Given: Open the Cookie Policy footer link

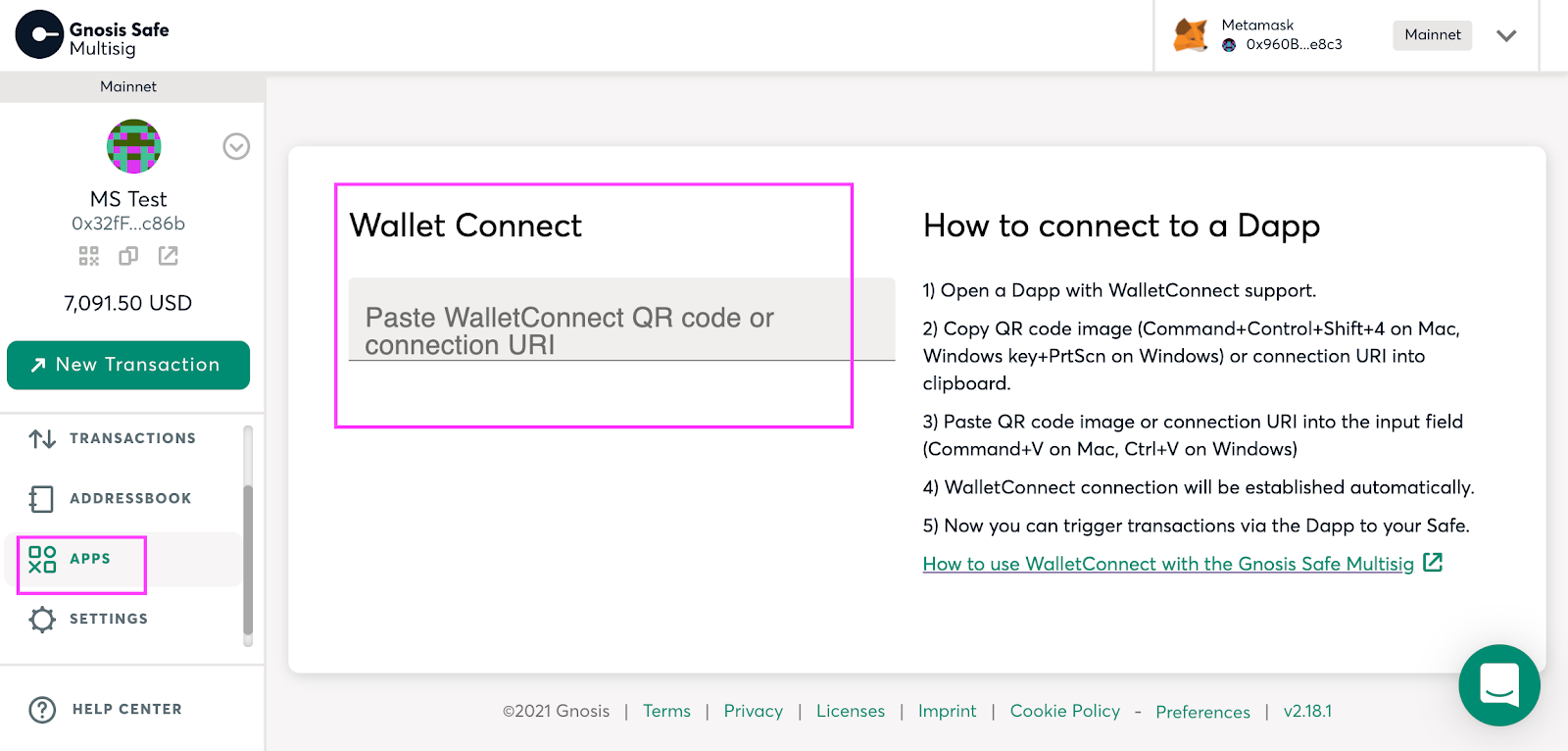Looking at the screenshot, I should pos(1065,711).
